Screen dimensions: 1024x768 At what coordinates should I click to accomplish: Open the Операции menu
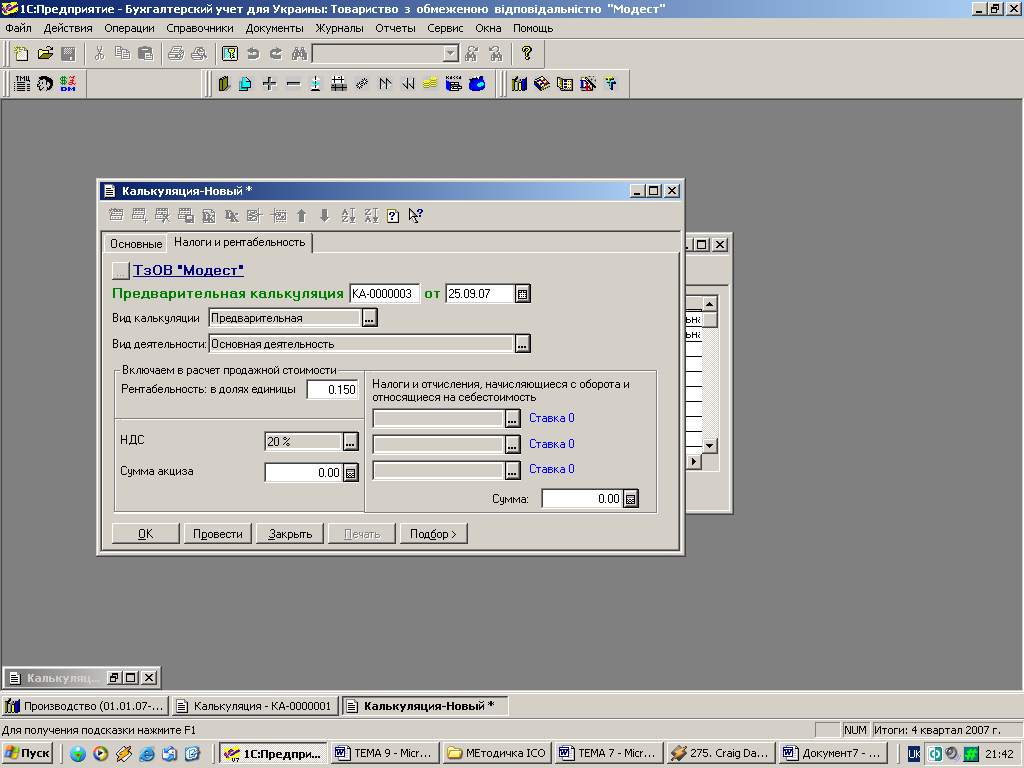[x=129, y=28]
